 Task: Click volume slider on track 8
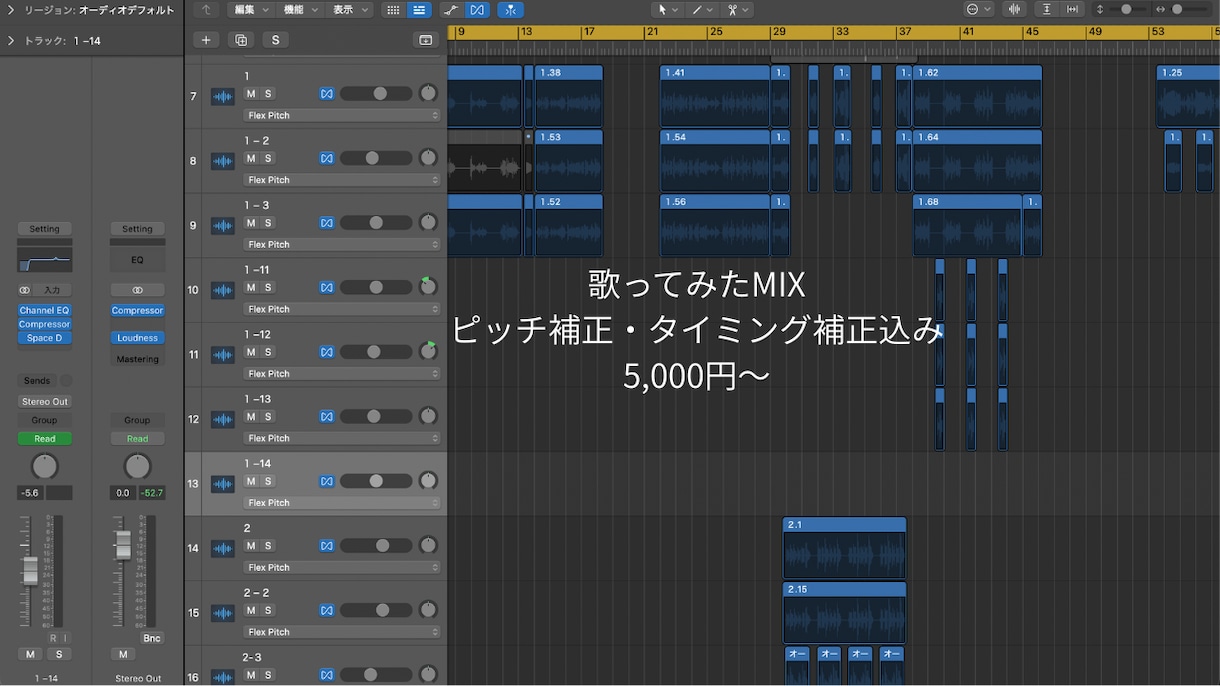click(x=375, y=158)
